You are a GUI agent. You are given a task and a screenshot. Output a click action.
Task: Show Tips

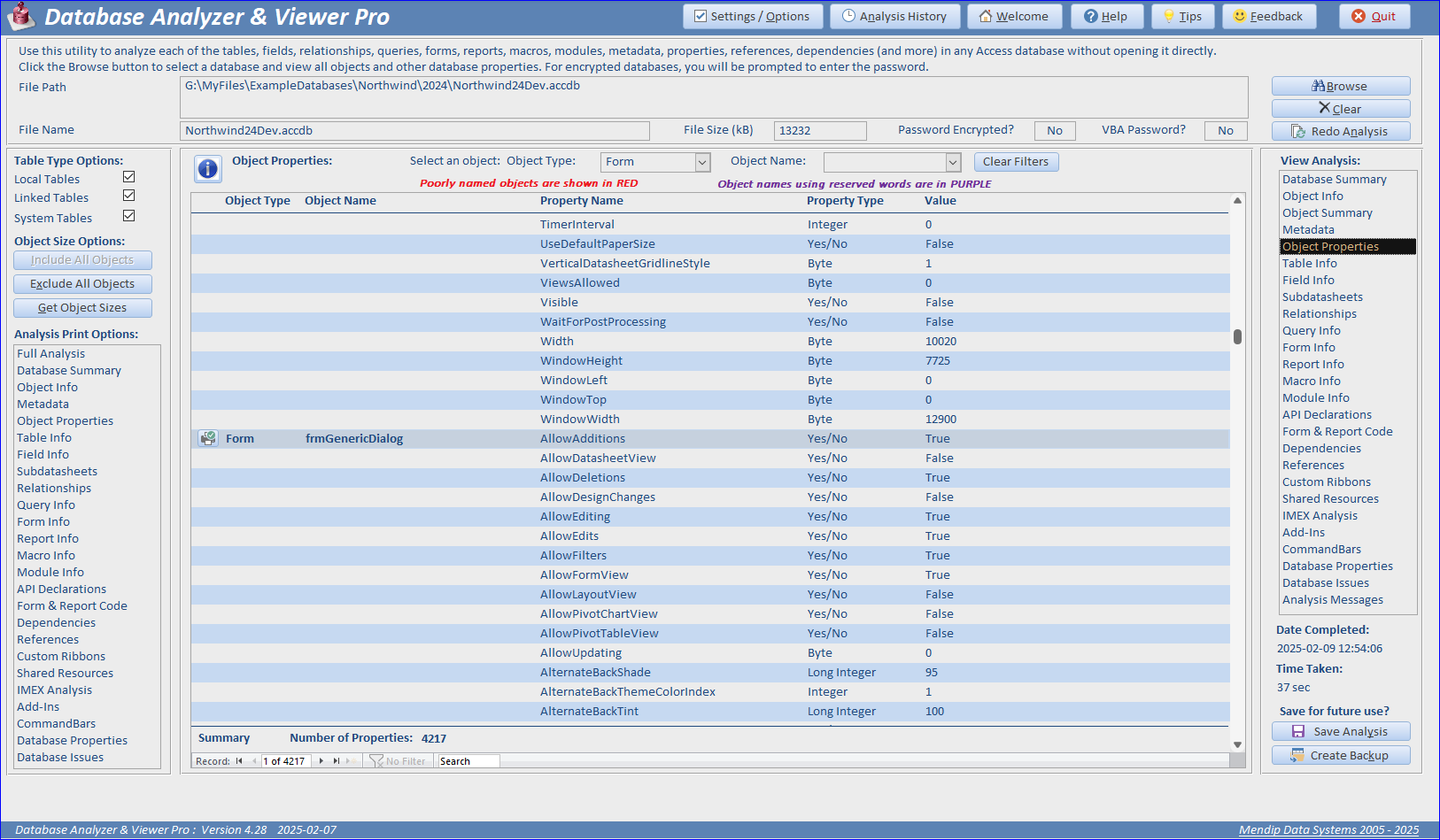(1183, 16)
